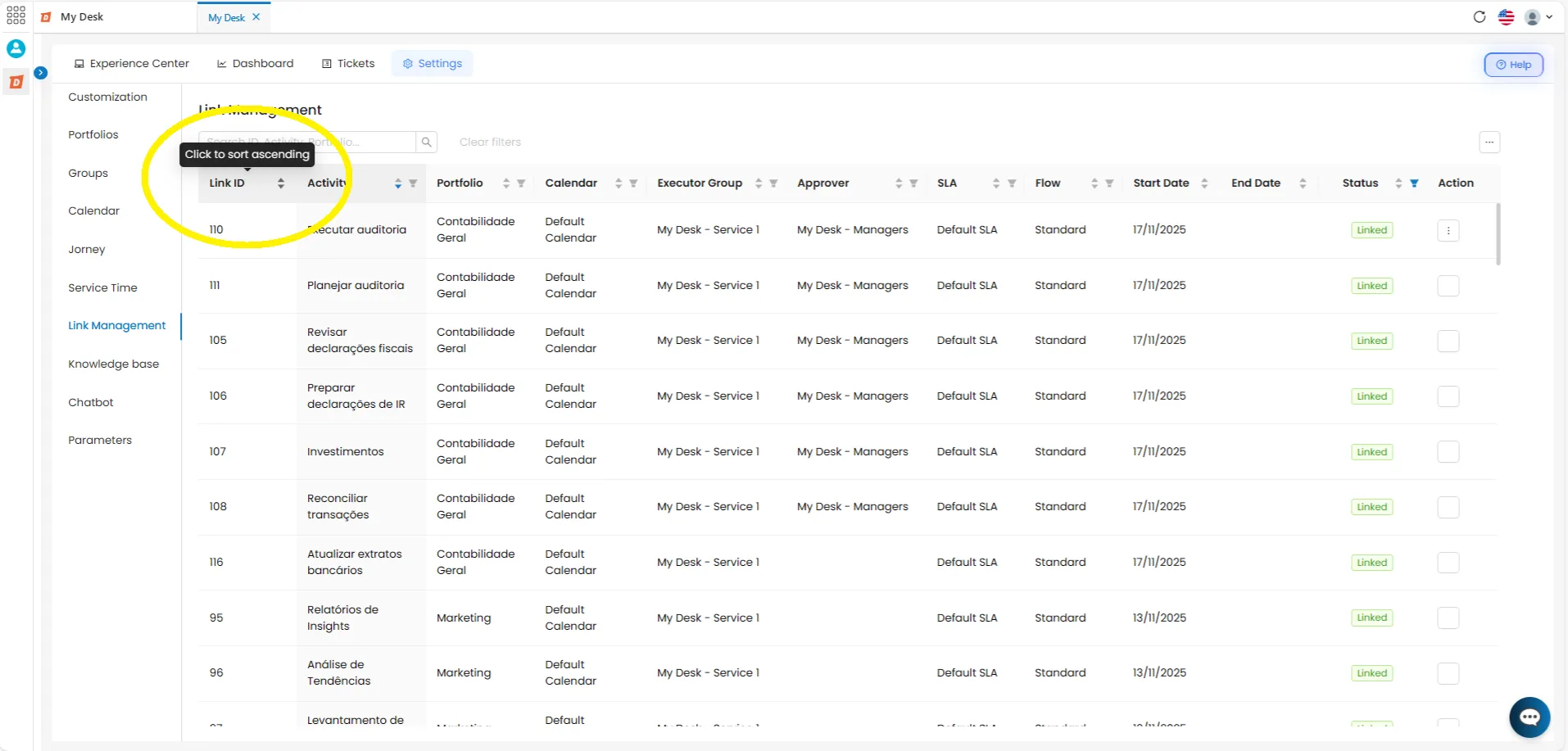Open the chat support bubble
The width and height of the screenshot is (1568, 751).
[1529, 717]
